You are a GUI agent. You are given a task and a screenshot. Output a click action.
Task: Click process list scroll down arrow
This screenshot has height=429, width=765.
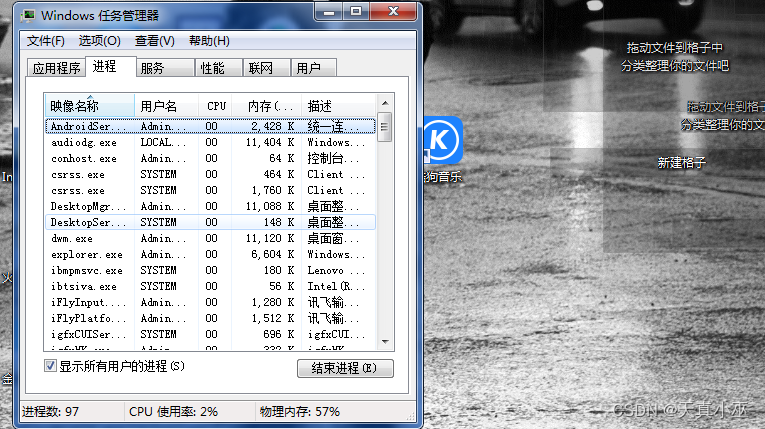(x=385, y=341)
